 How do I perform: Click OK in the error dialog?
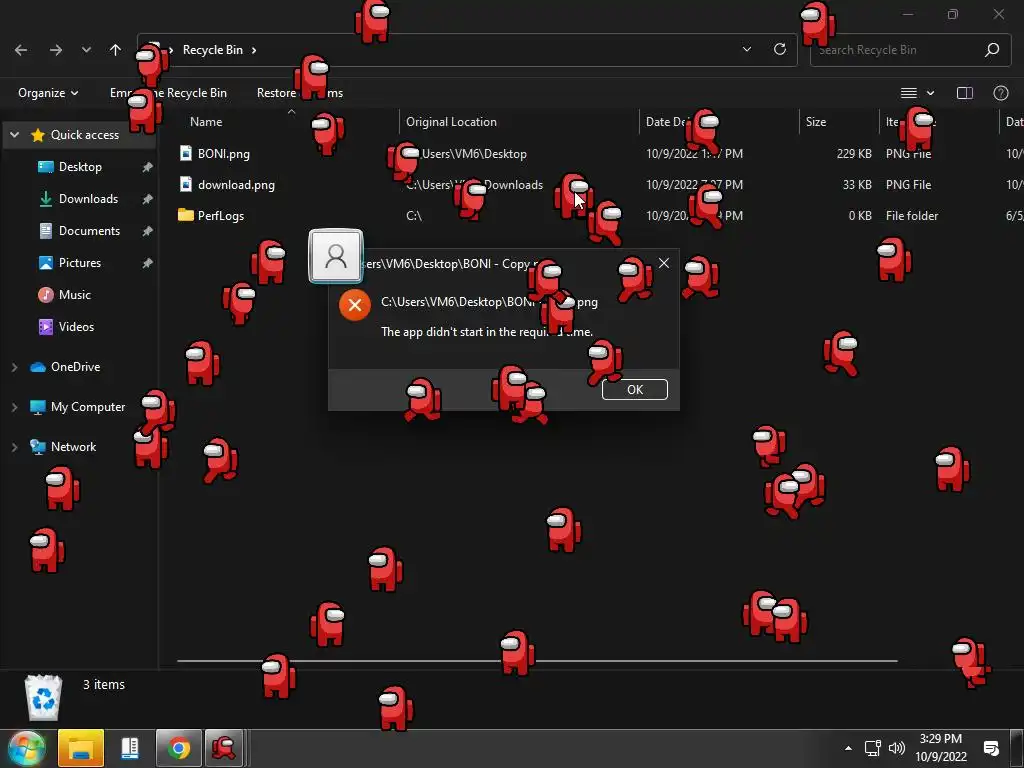635,389
